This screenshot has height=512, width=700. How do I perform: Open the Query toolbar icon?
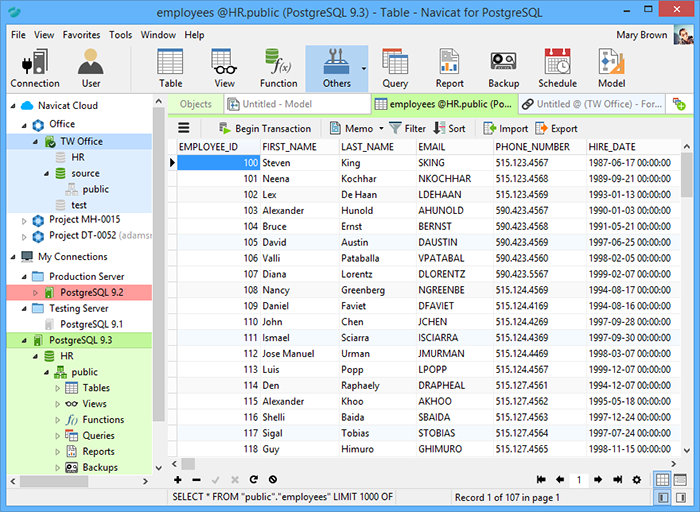(x=395, y=68)
